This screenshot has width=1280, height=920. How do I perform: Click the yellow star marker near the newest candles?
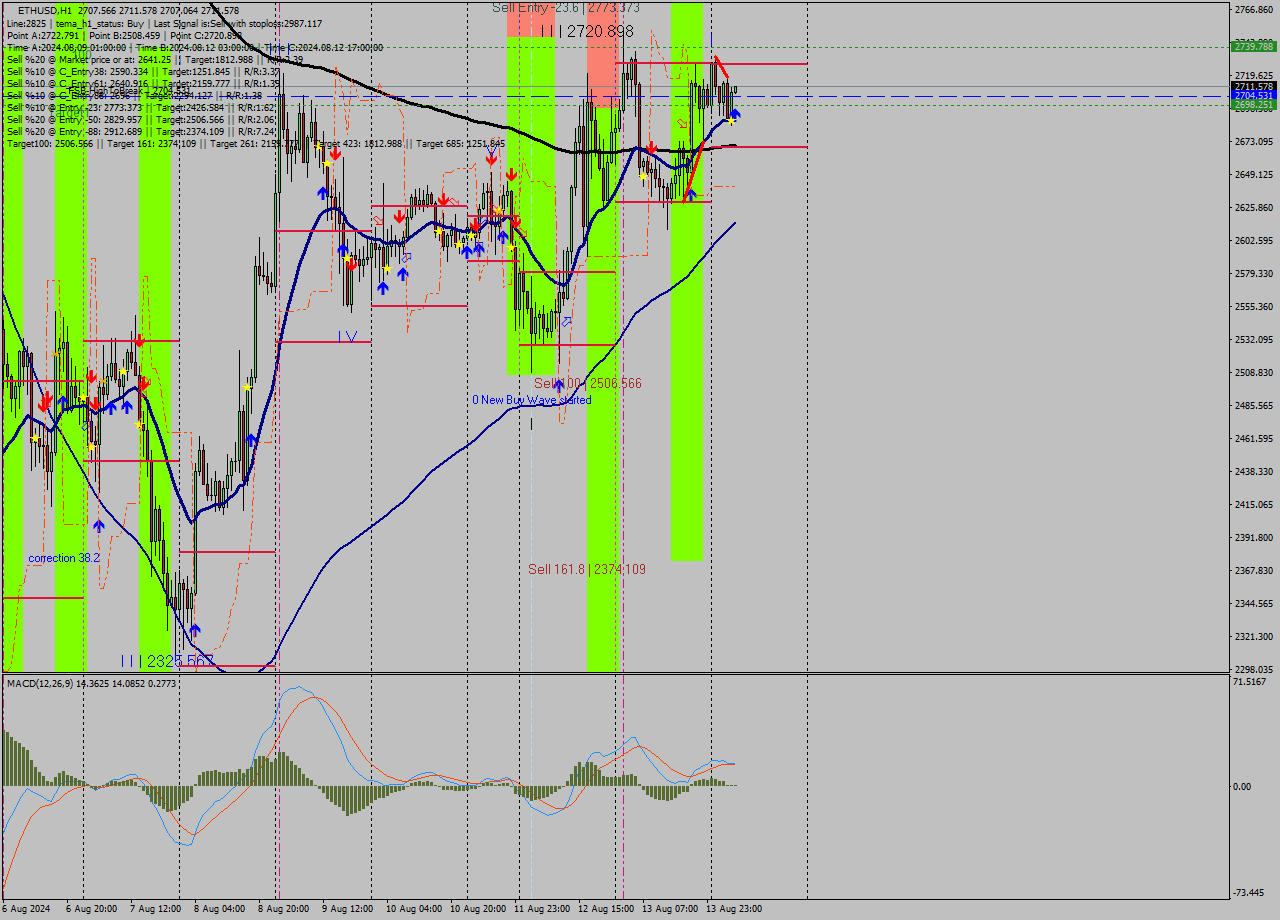[731, 121]
